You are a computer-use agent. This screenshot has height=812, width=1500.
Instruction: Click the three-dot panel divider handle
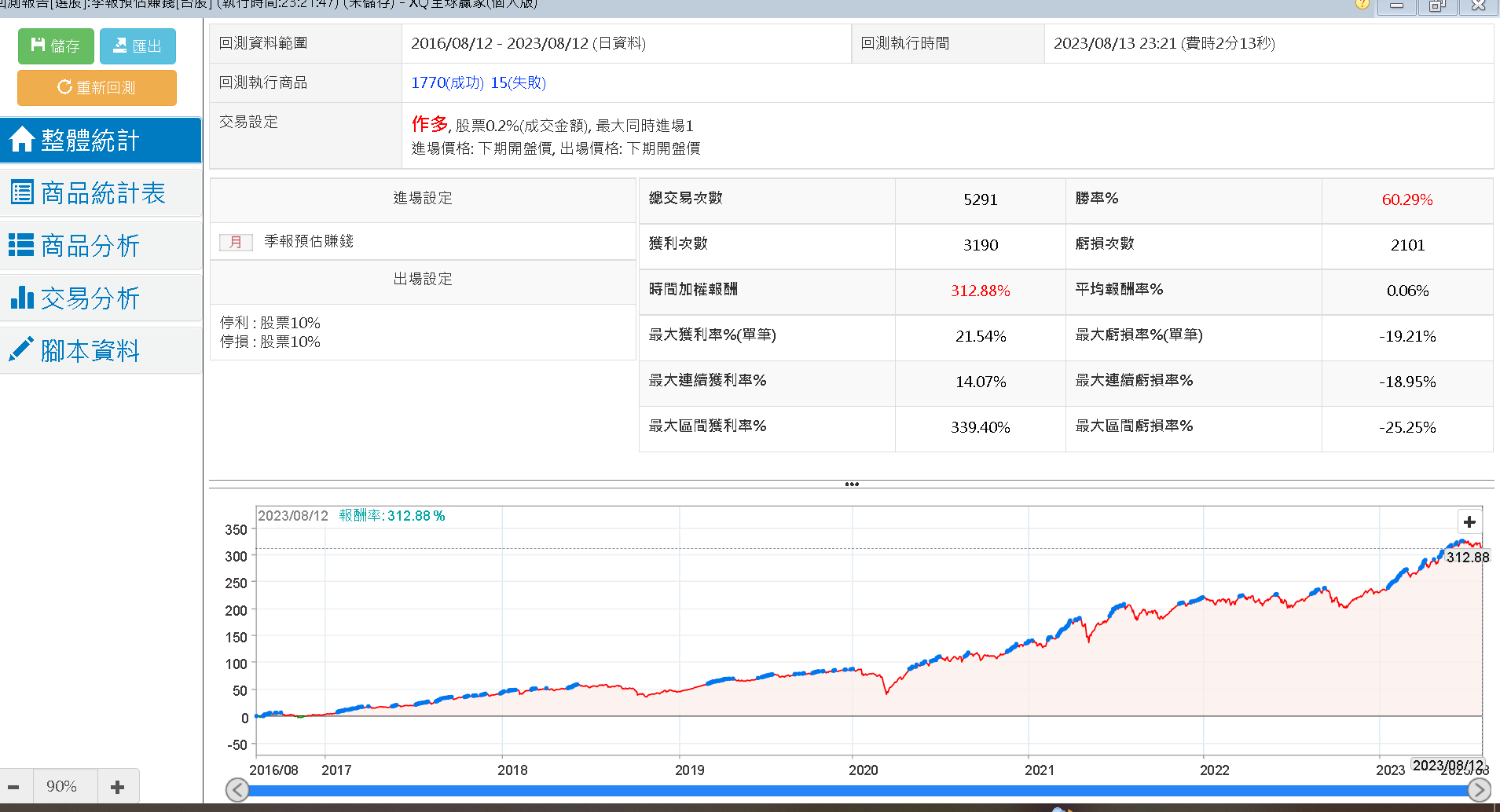click(x=852, y=484)
